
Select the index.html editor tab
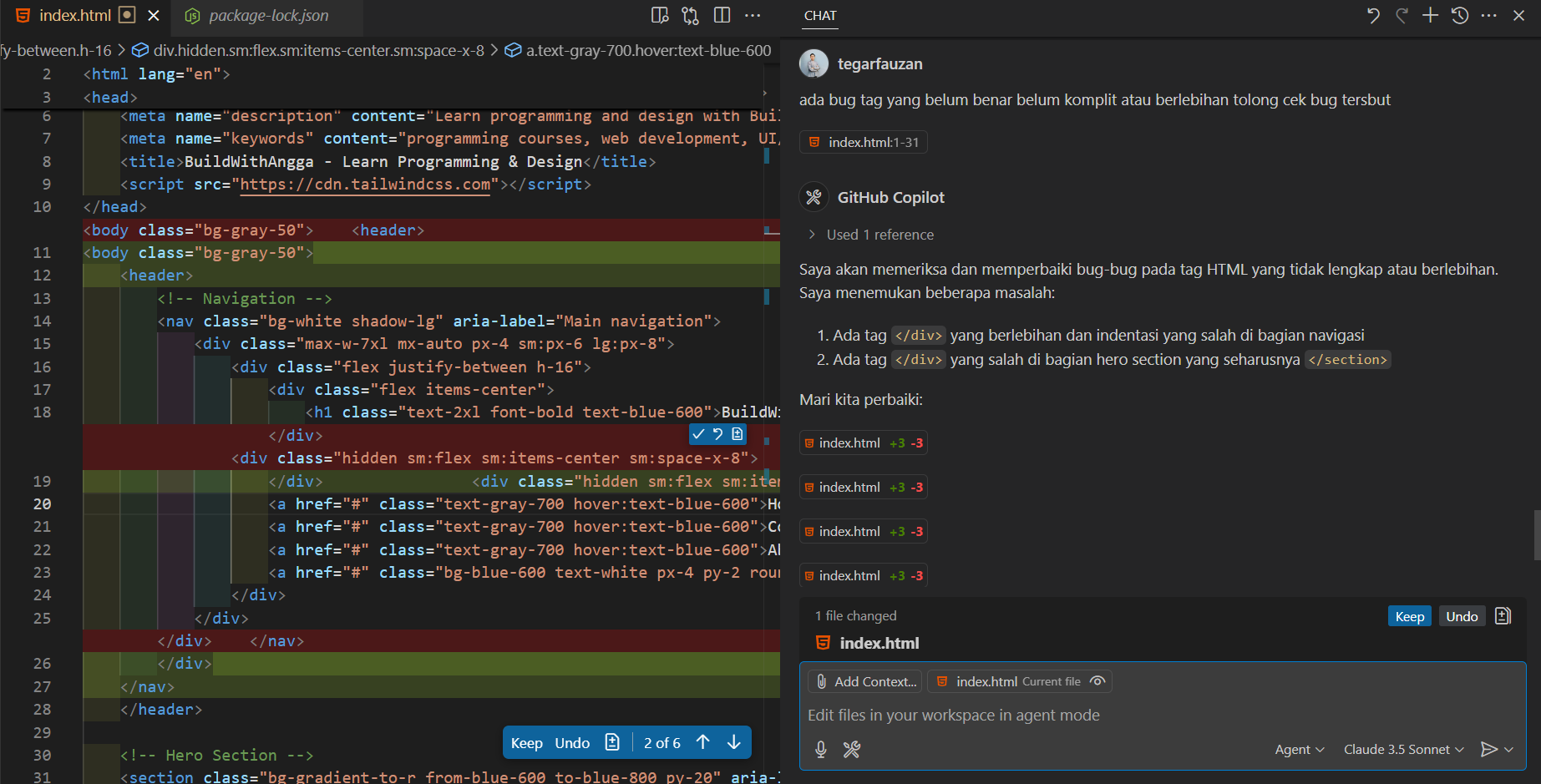point(76,15)
